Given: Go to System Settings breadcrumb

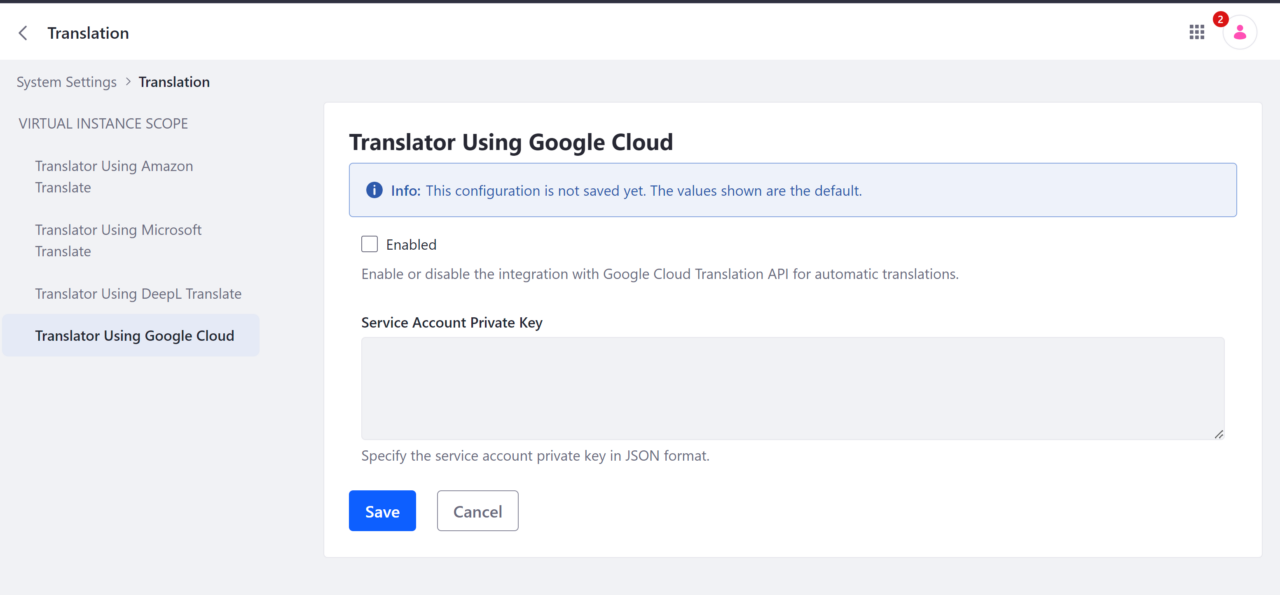Looking at the screenshot, I should click(66, 82).
